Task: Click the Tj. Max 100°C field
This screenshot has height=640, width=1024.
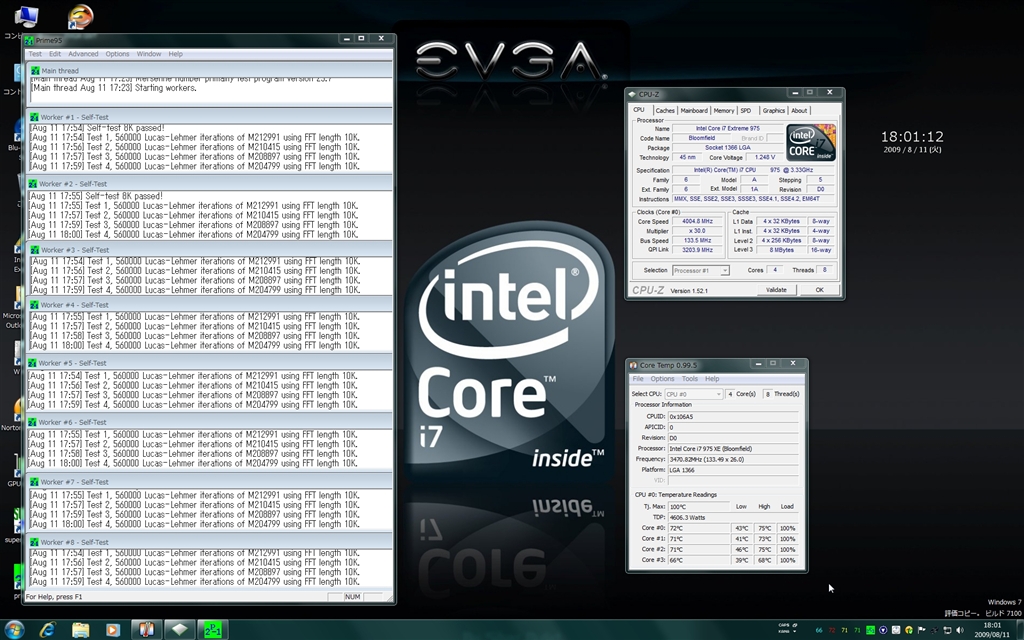Action: [x=699, y=506]
